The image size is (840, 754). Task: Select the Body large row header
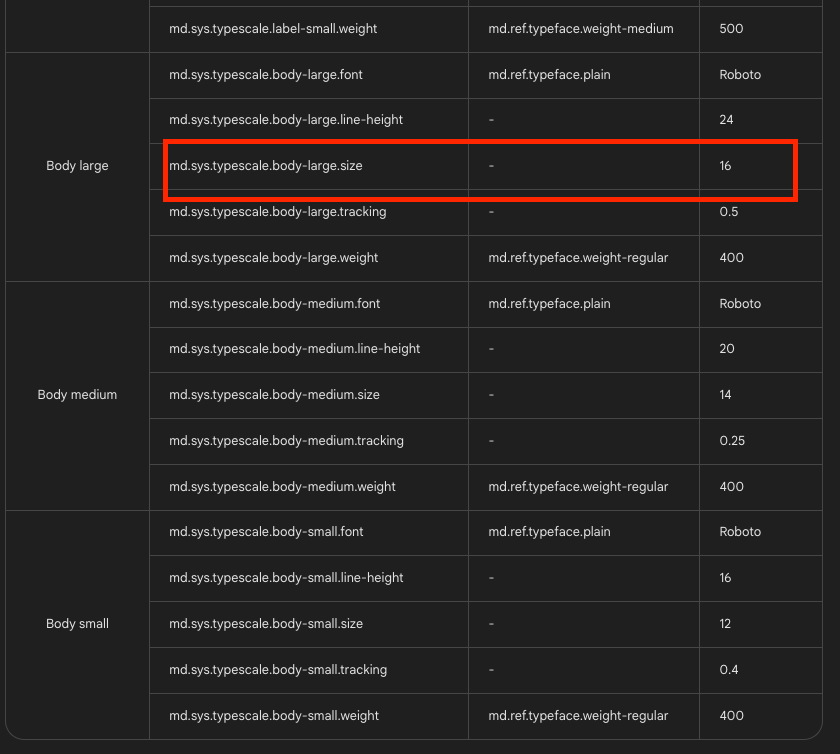[x=77, y=165]
